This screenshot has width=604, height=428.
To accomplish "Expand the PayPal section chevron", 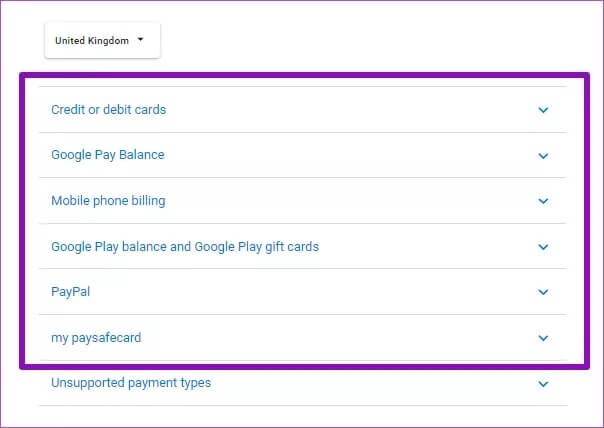I will [543, 292].
